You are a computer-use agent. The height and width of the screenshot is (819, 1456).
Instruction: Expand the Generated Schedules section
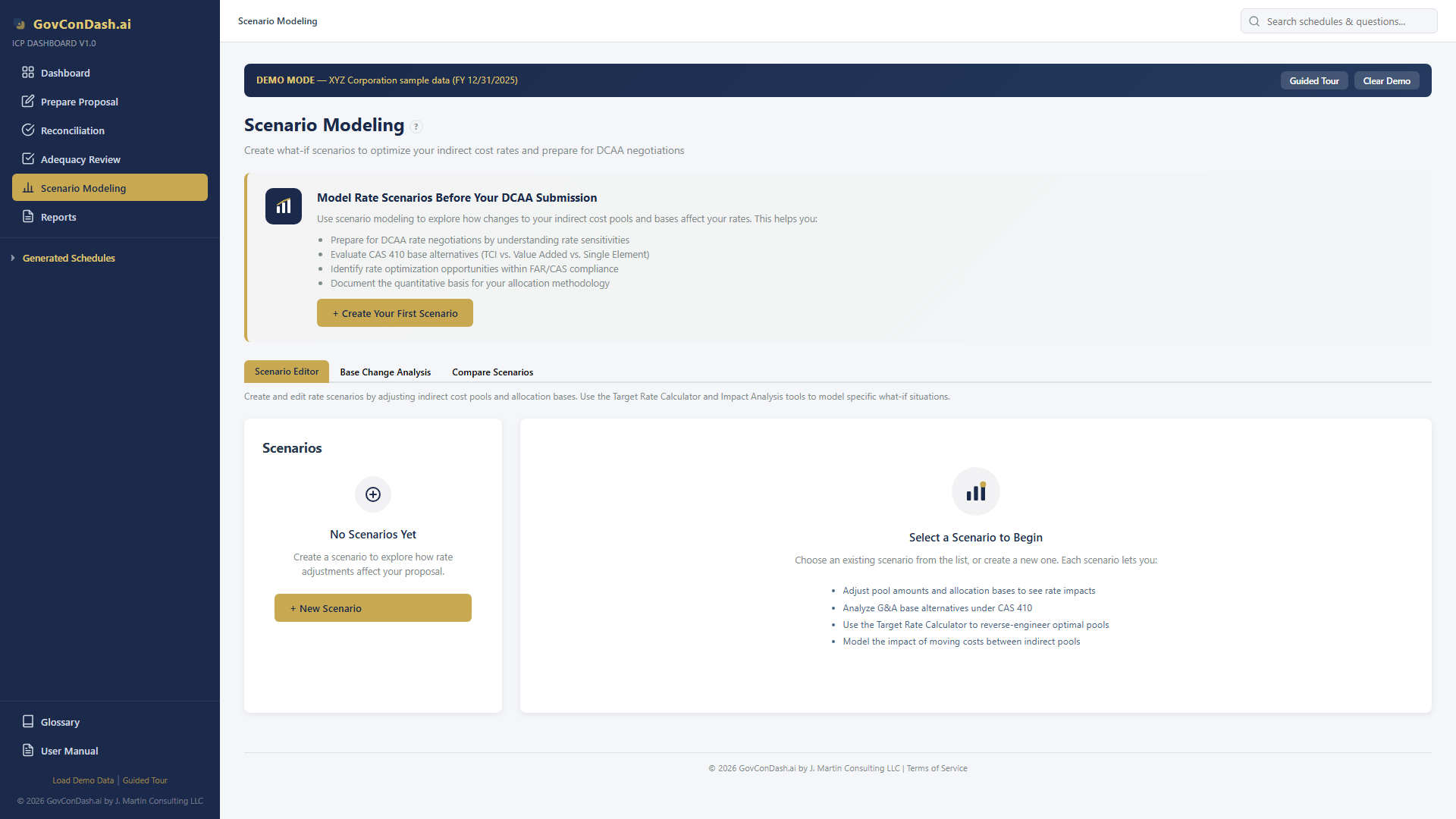pos(68,259)
